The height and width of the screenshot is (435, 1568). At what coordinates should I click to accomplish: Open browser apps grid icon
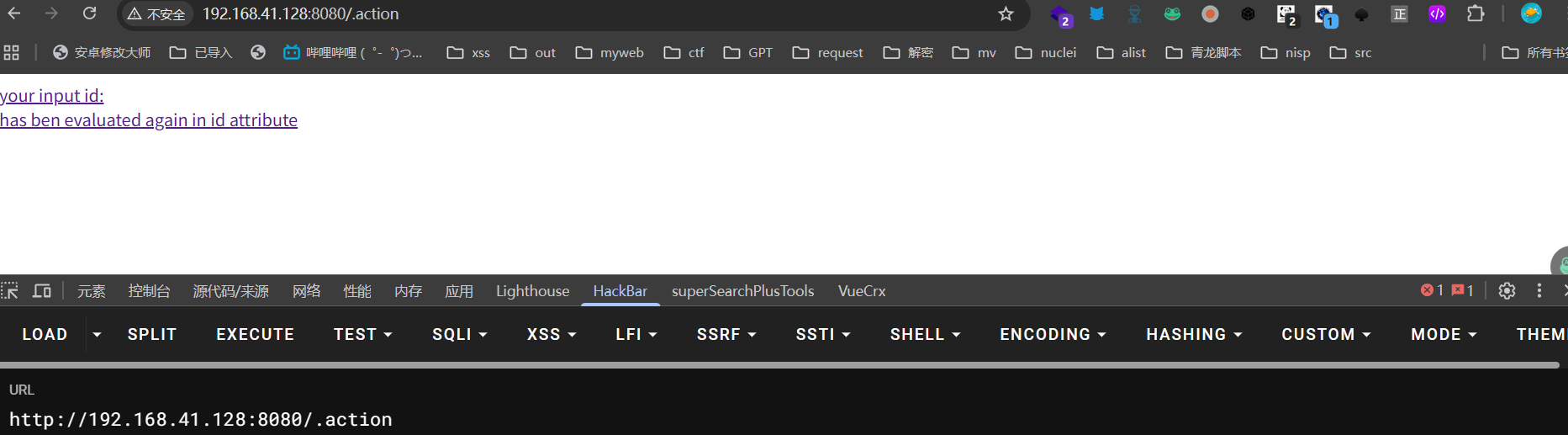click(x=12, y=52)
